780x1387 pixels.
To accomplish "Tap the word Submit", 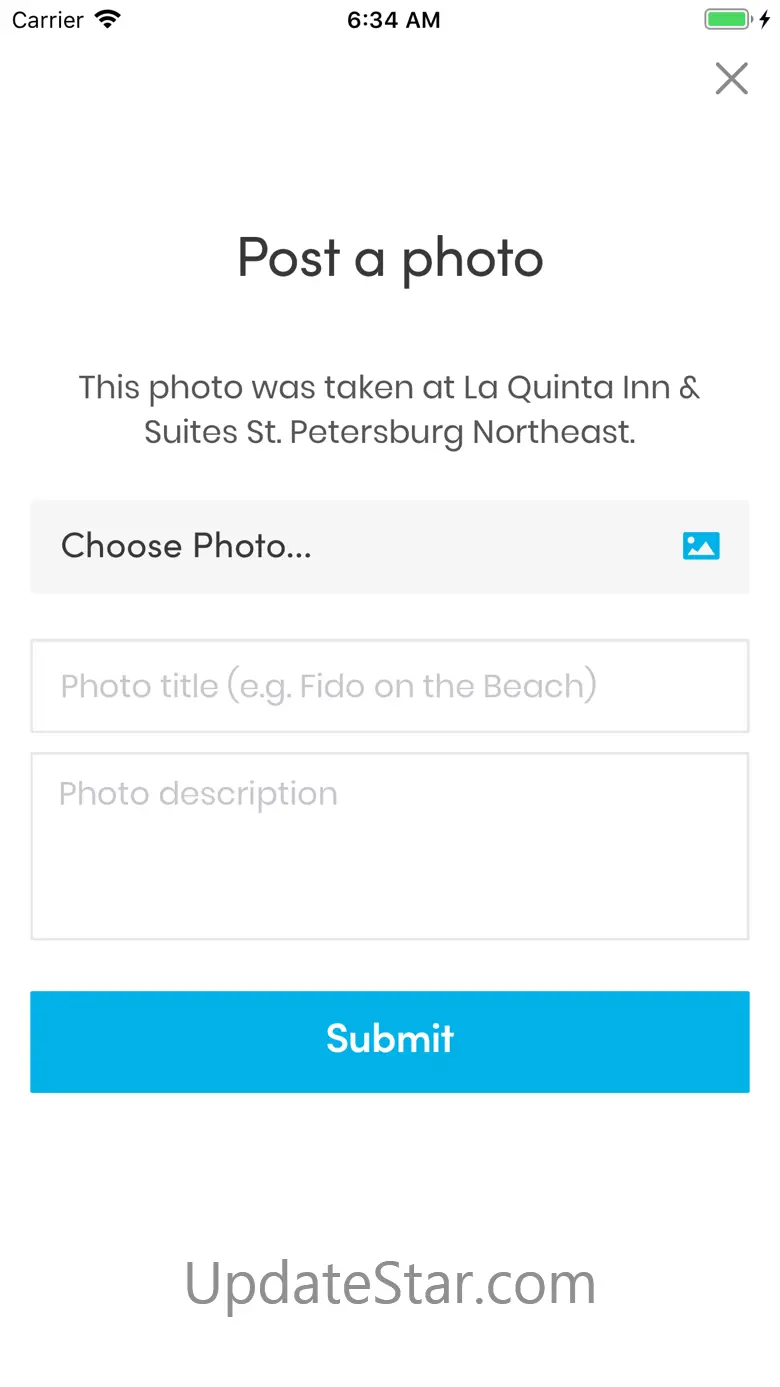I will [389, 1039].
